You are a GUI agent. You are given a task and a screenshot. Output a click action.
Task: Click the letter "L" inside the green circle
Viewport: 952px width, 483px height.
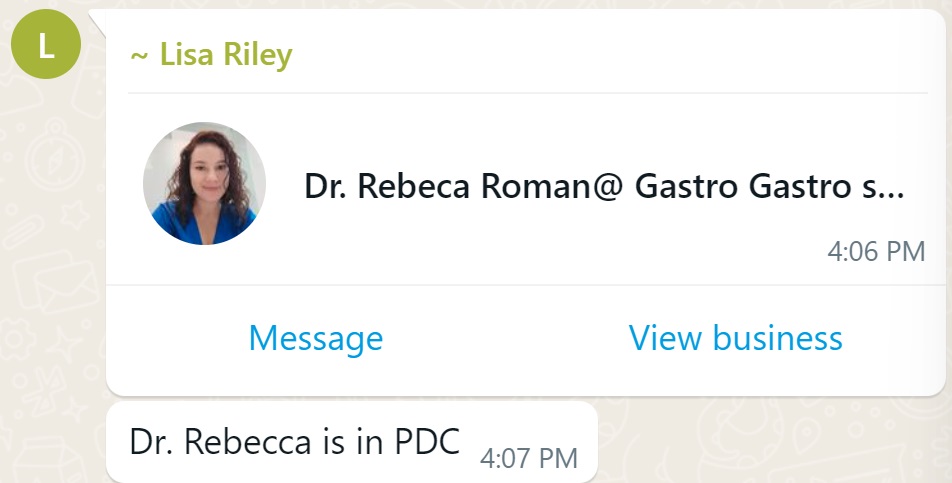point(45,47)
